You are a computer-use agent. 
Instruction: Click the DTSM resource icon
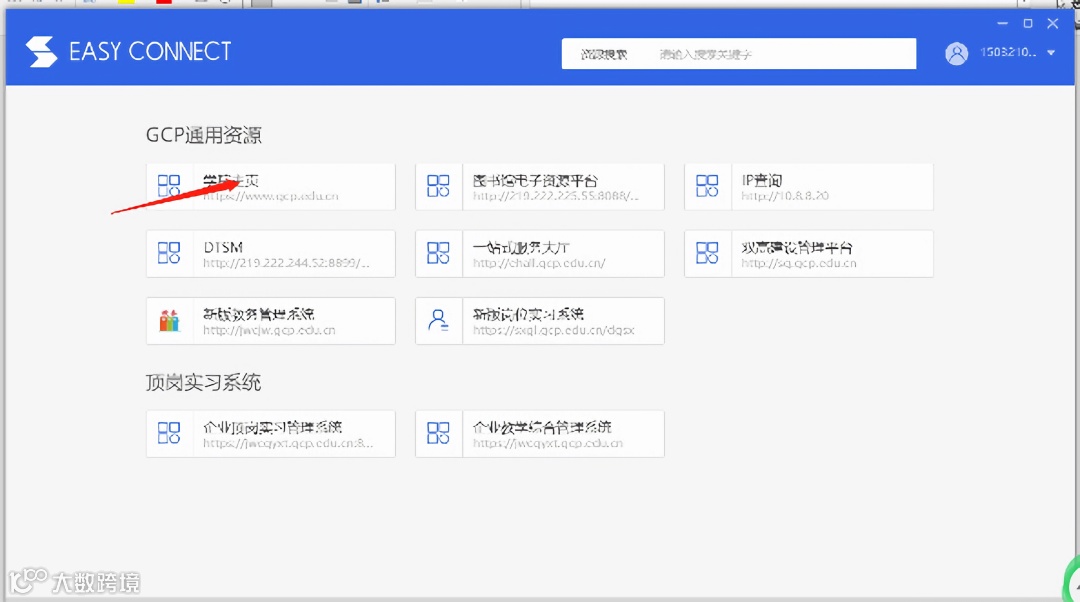(x=169, y=253)
